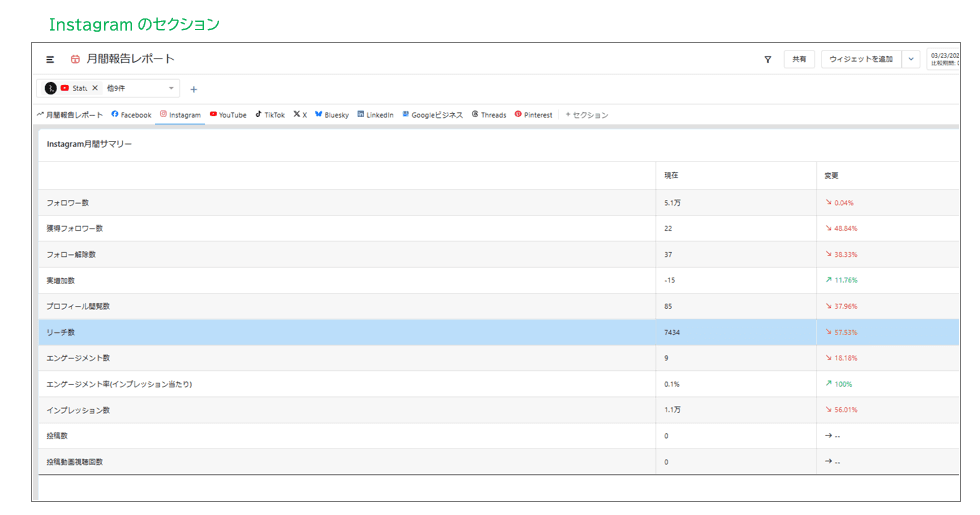Go to the Bluesky tab

click(332, 115)
